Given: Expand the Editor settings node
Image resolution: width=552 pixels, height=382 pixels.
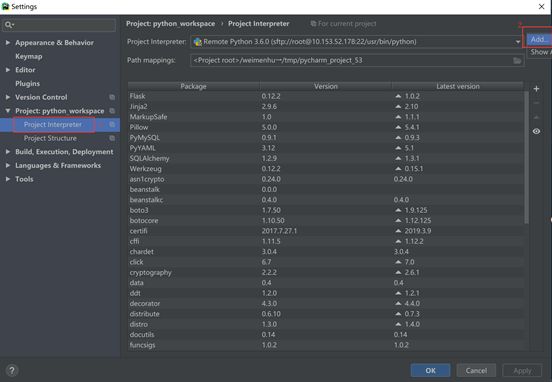Looking at the screenshot, I should pyautogui.click(x=8, y=70).
